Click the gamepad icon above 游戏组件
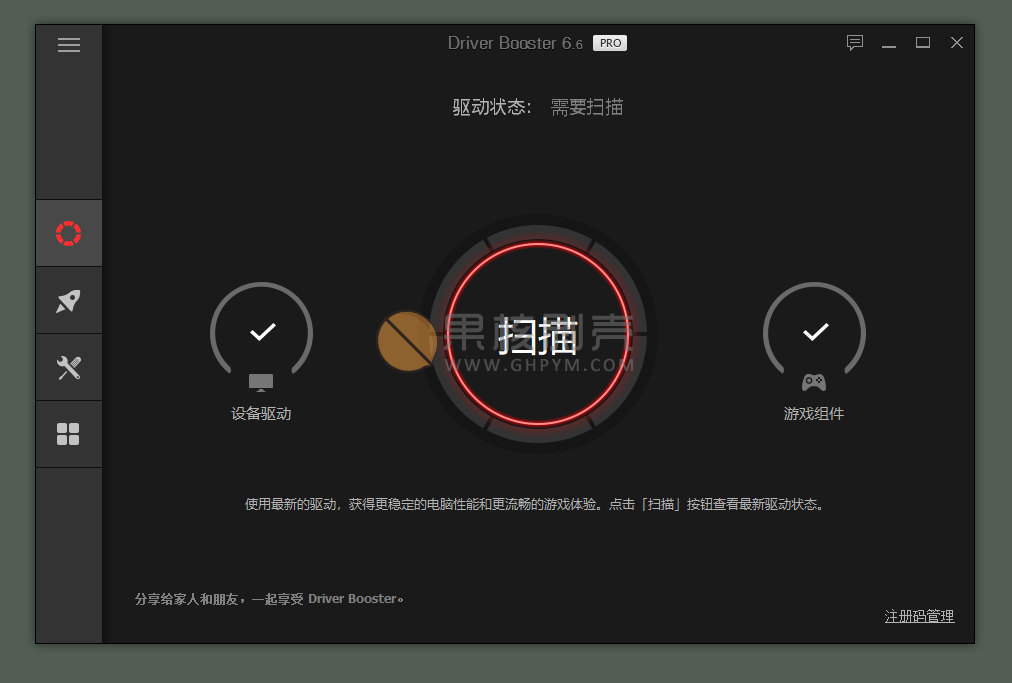Image resolution: width=1012 pixels, height=683 pixels. point(814,382)
